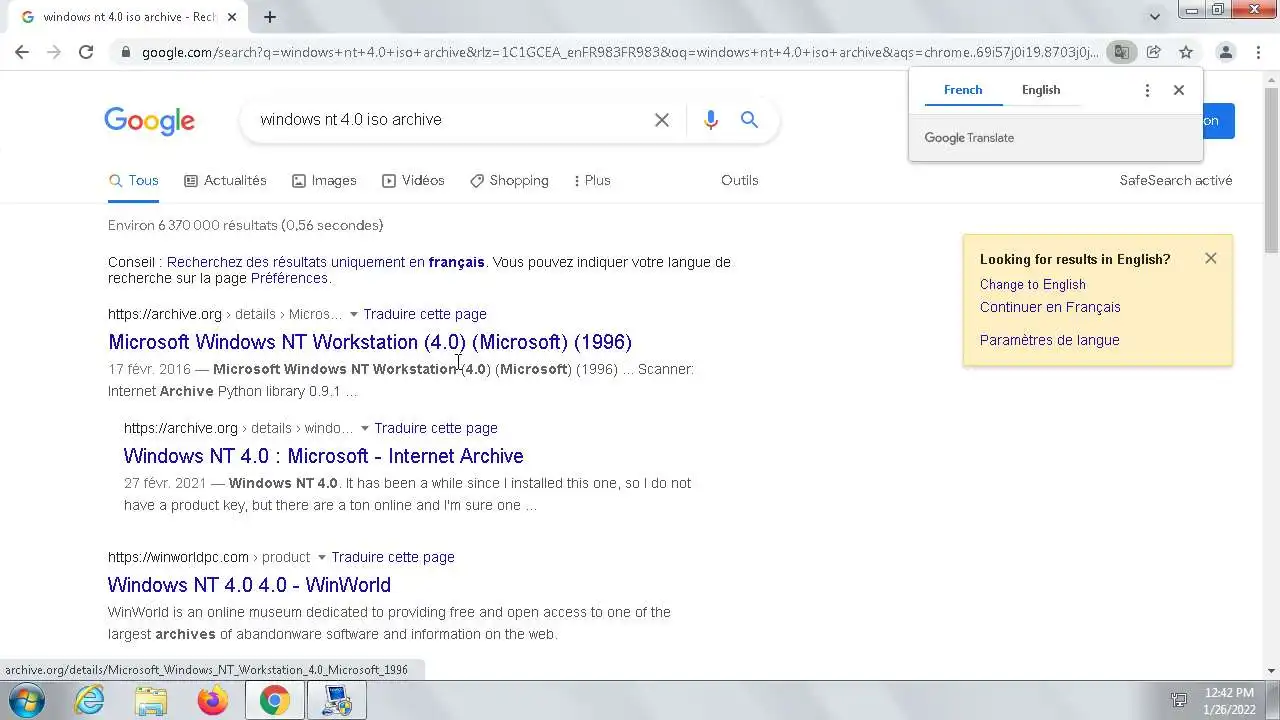Share this page icon in address bar

[x=1153, y=52]
